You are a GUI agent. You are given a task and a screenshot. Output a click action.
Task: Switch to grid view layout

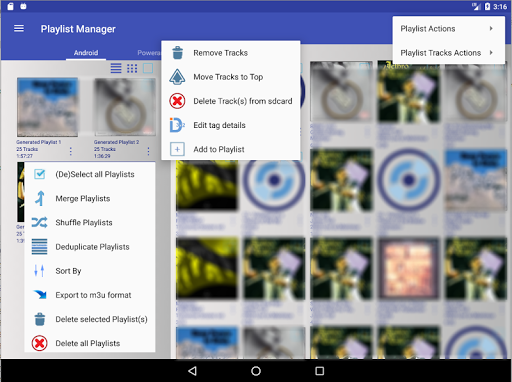click(132, 68)
